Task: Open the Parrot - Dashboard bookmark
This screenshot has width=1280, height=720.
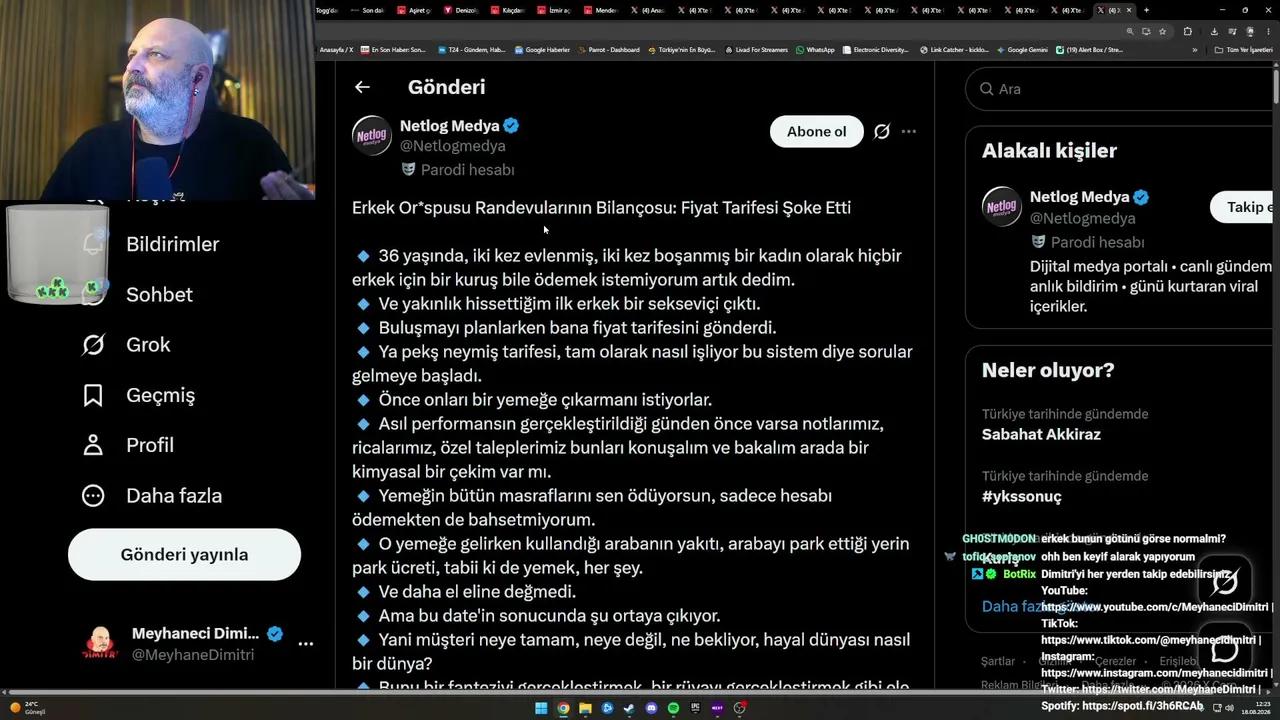Action: click(x=608, y=50)
